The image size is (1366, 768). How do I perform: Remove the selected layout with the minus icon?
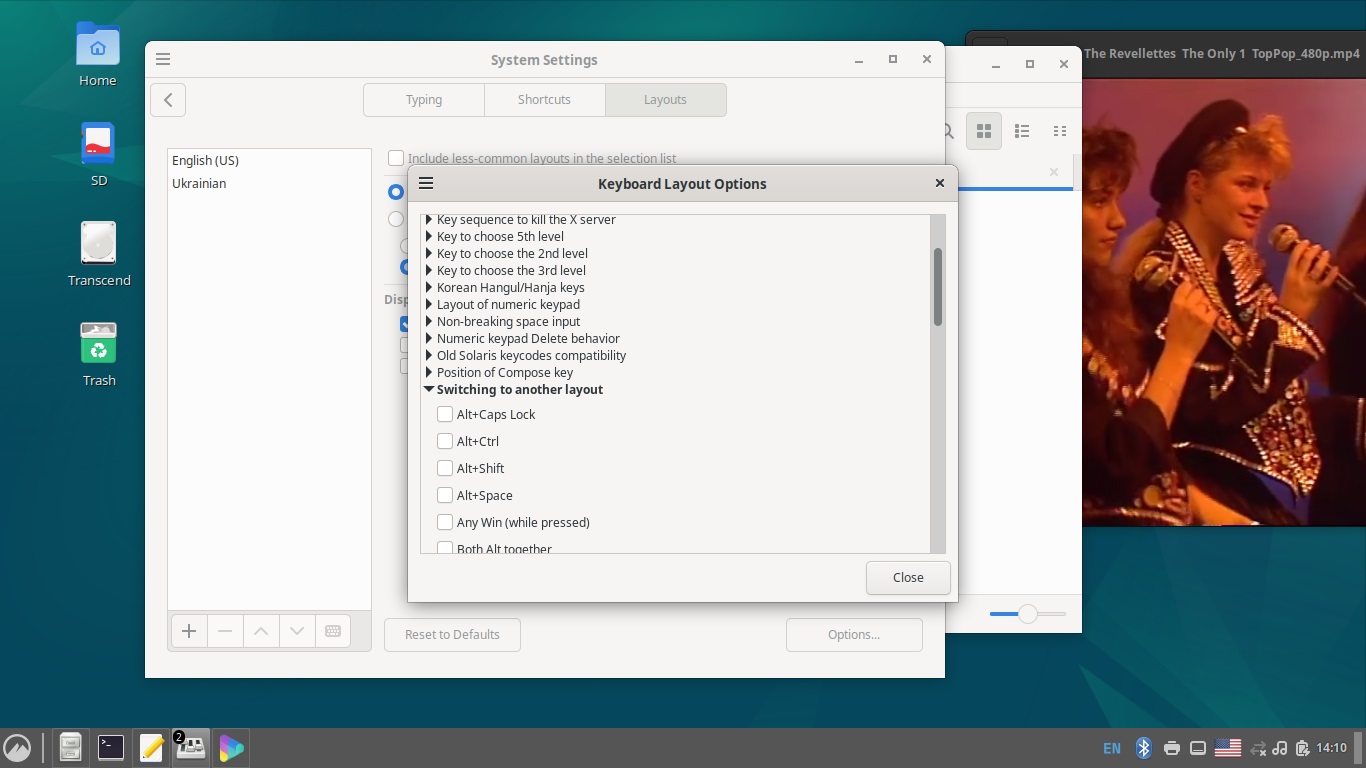coord(225,631)
